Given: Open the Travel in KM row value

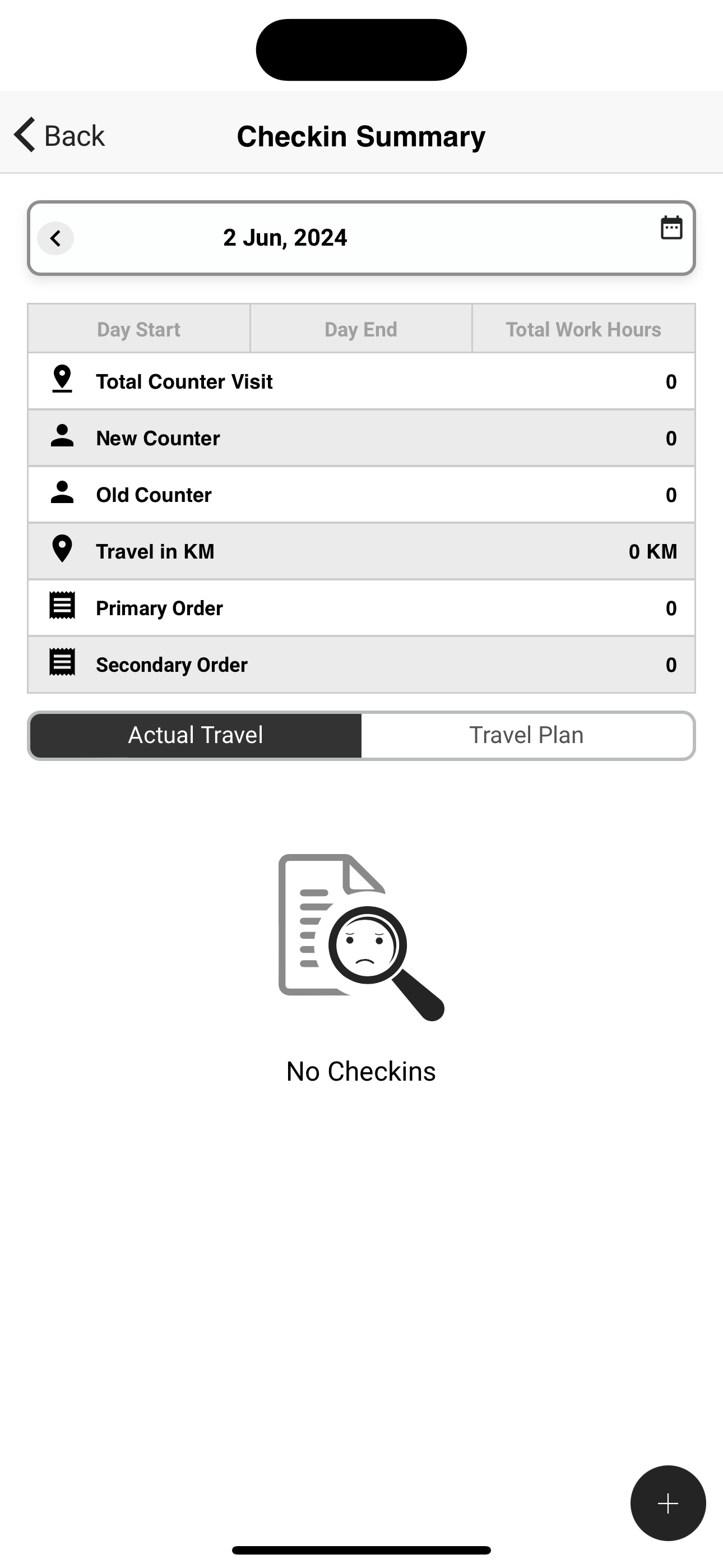Looking at the screenshot, I should (653, 551).
